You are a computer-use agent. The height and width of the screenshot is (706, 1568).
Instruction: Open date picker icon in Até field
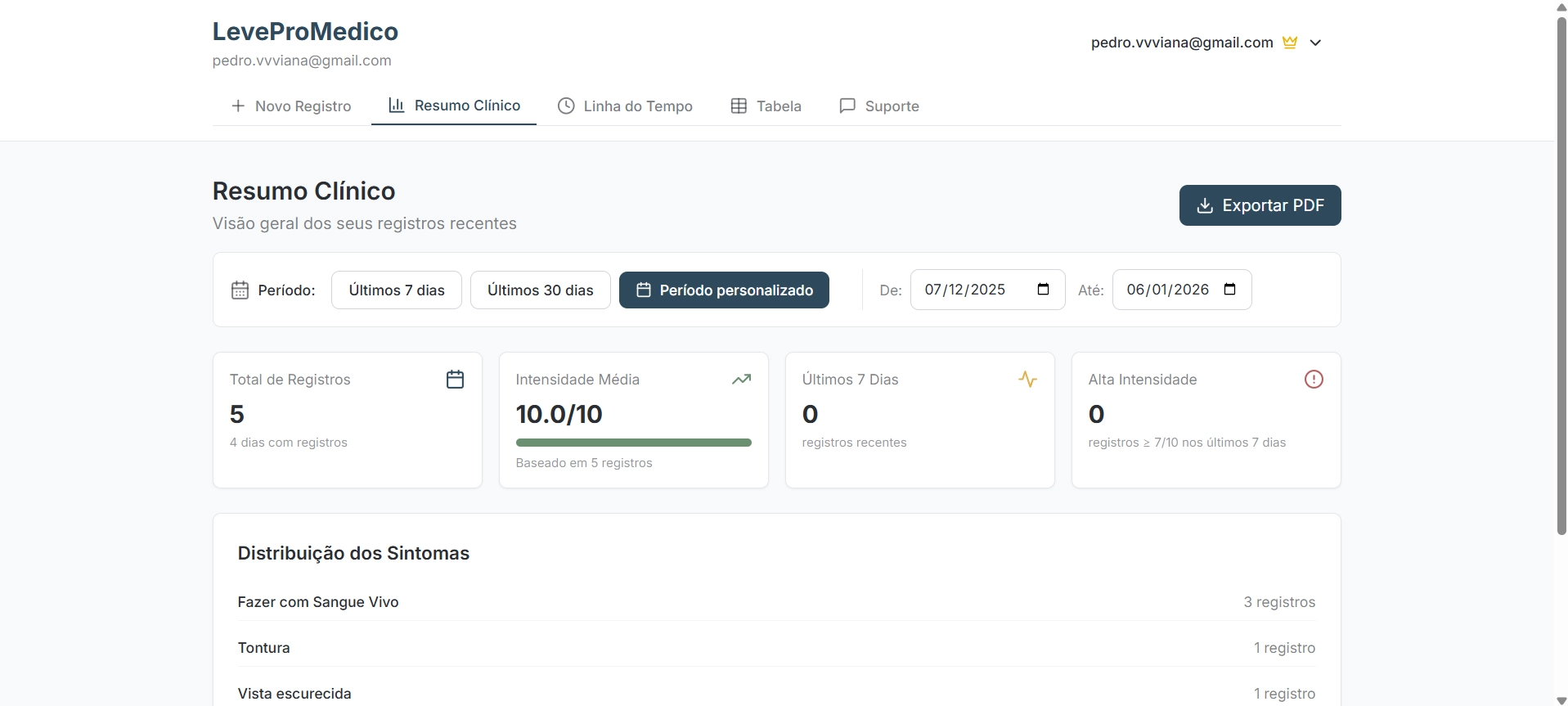pos(1229,290)
